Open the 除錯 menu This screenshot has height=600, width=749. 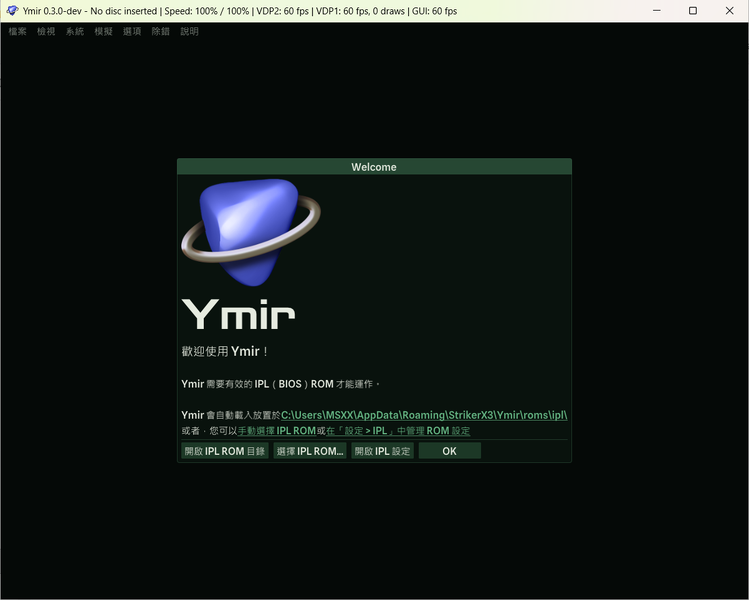[161, 32]
